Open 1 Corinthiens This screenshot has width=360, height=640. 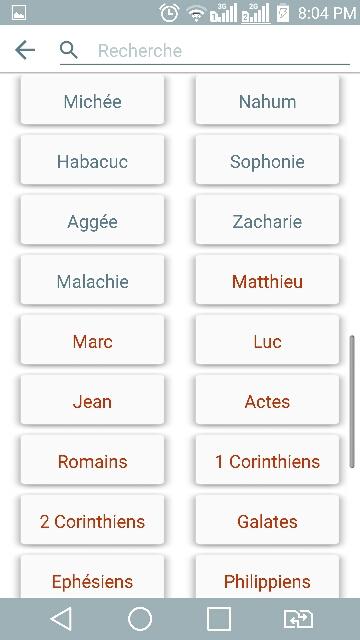[267, 462]
